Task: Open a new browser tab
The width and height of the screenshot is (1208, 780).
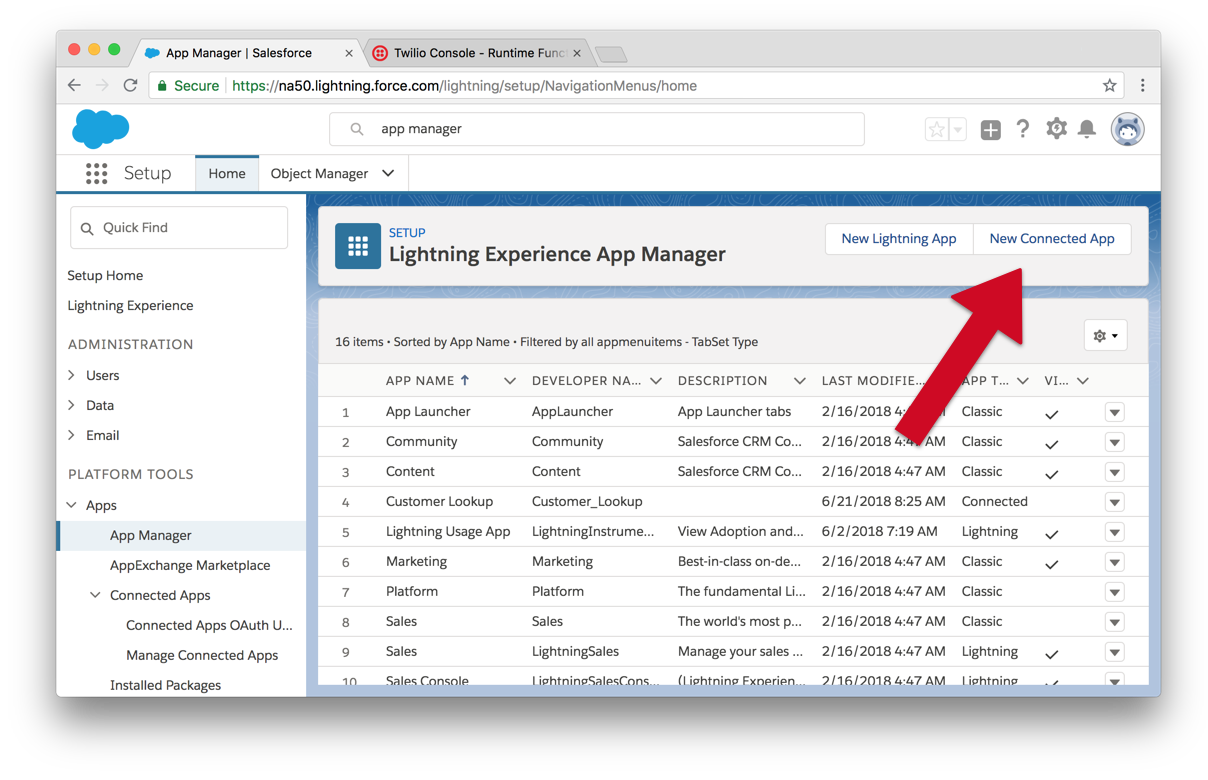Action: point(611,54)
